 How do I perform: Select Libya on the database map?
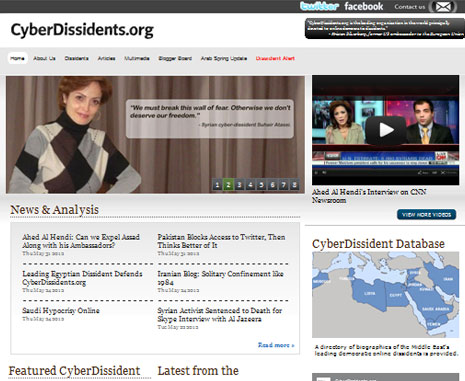(x=369, y=294)
